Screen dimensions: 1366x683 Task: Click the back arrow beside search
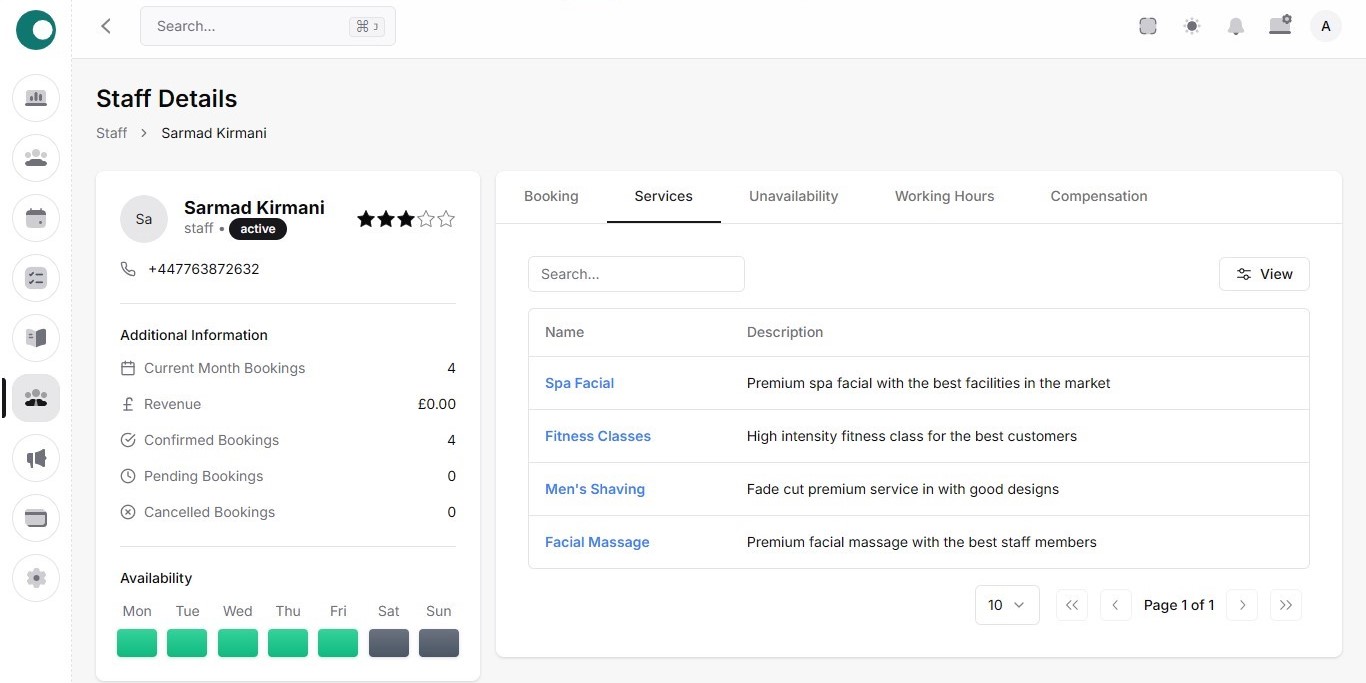106,26
